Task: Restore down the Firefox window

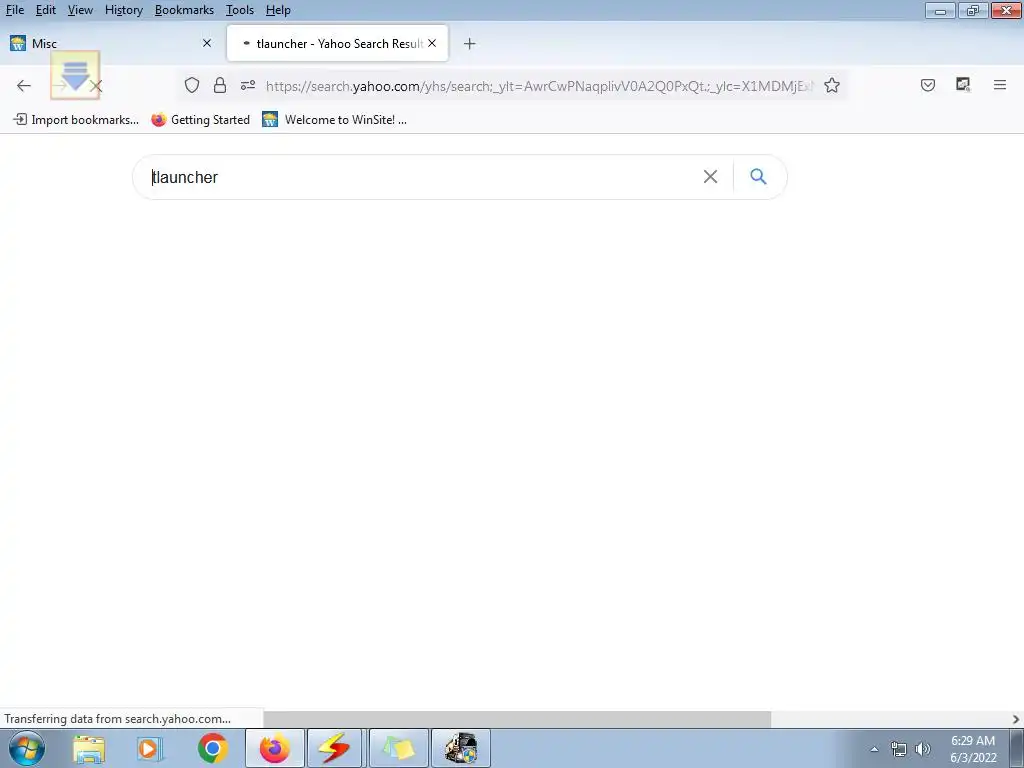Action: coord(972,10)
